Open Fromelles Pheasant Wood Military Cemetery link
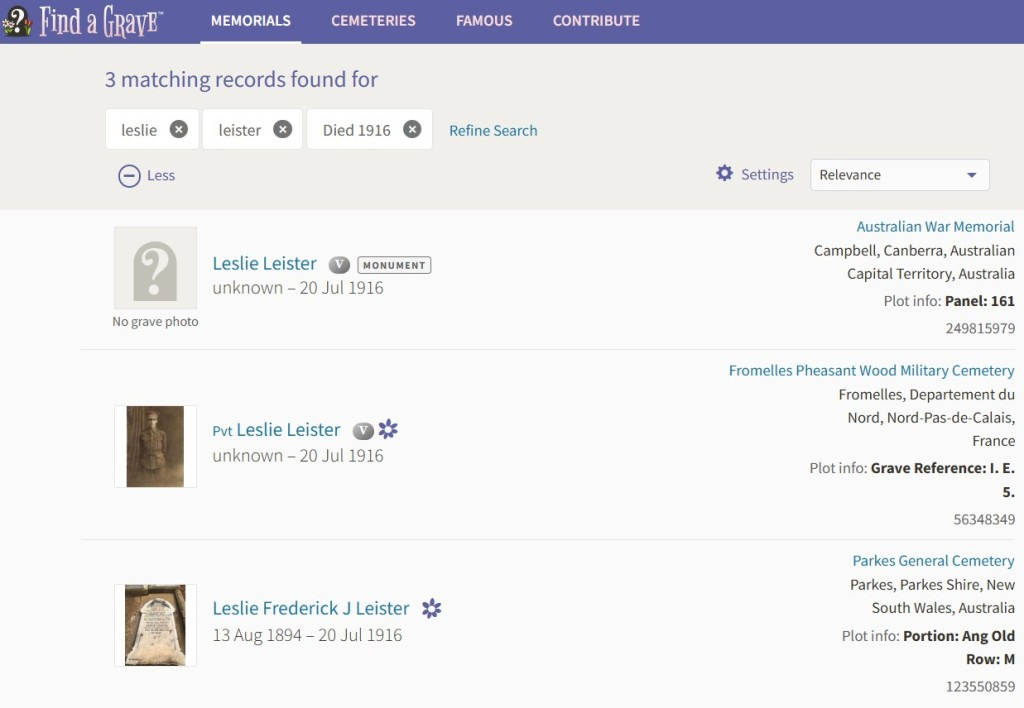The image size is (1024, 708). pyautogui.click(x=871, y=370)
